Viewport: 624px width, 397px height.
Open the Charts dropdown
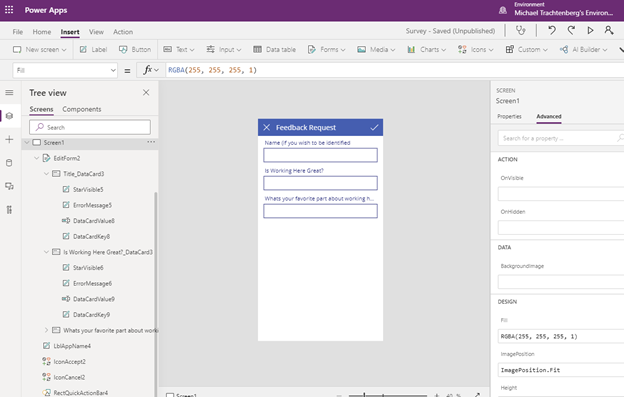[426, 49]
